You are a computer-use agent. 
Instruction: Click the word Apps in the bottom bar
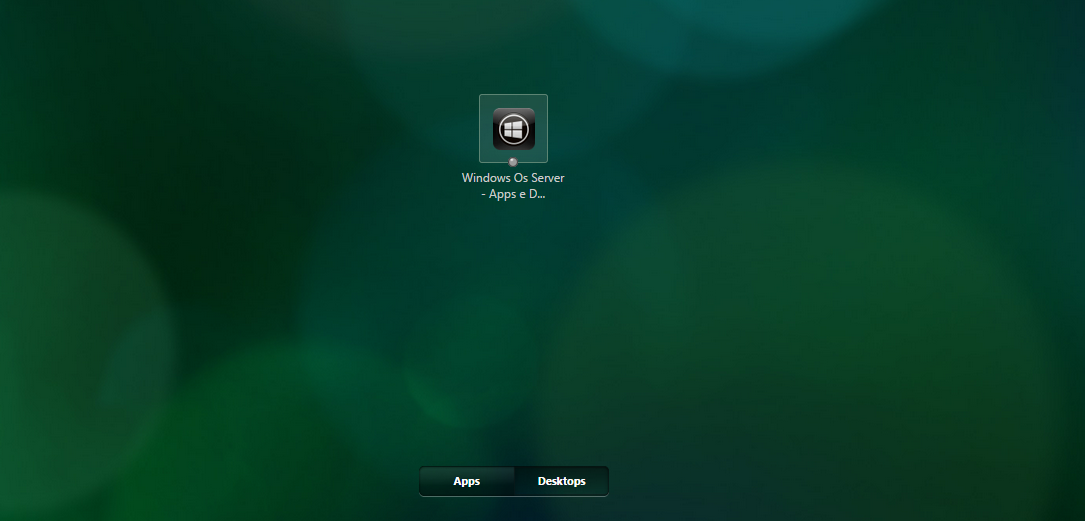[x=466, y=482]
